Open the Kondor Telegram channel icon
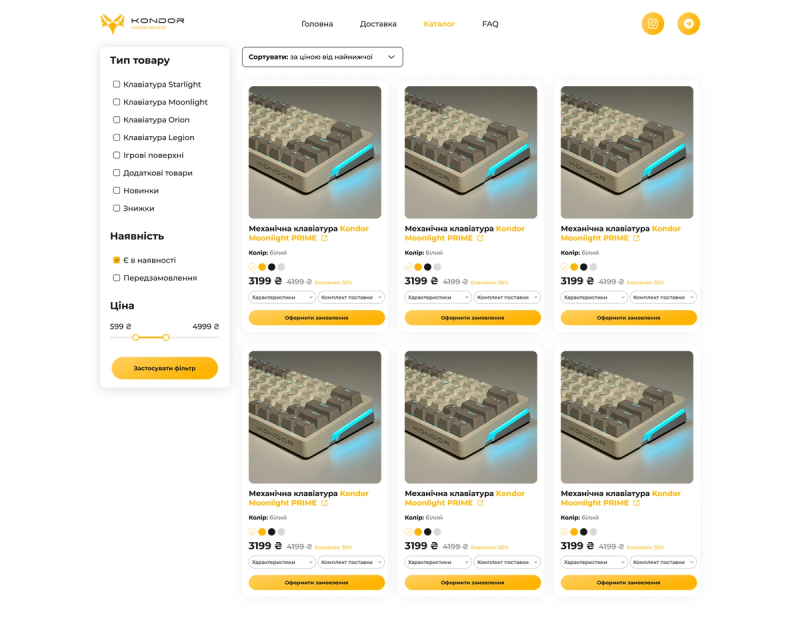 [x=688, y=23]
